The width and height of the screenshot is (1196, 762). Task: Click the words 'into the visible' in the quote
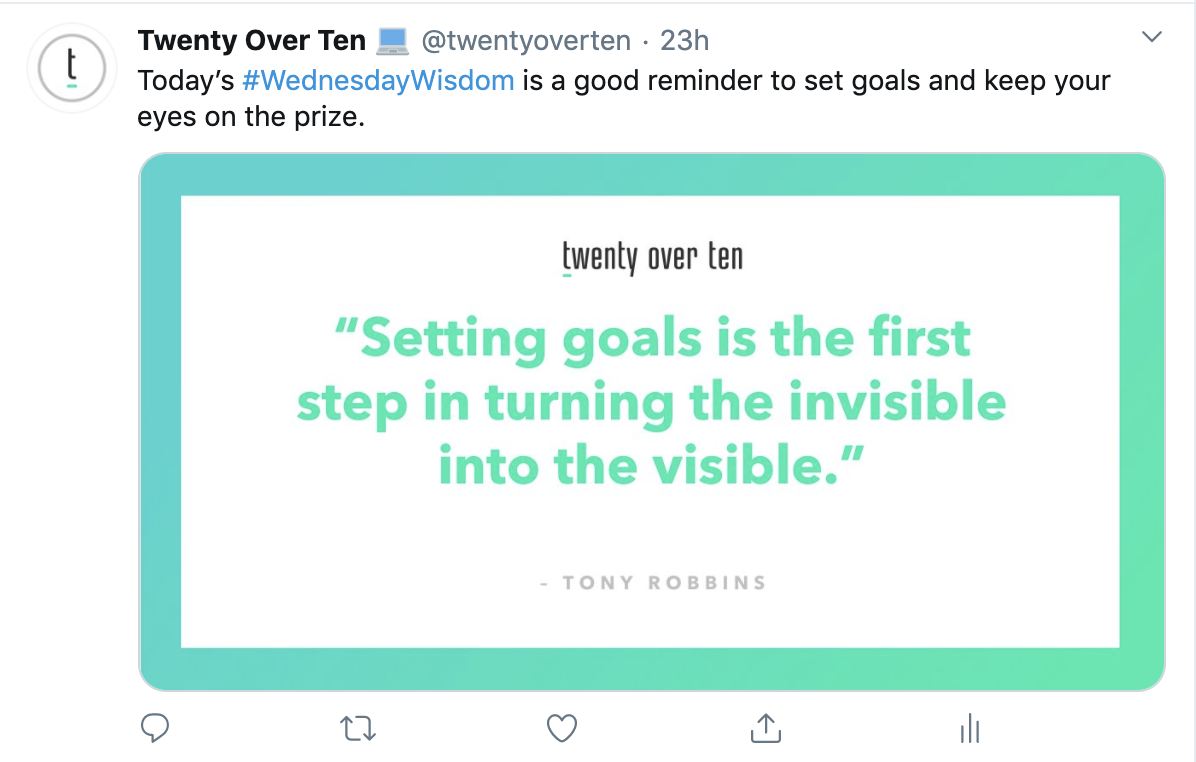[x=652, y=466]
